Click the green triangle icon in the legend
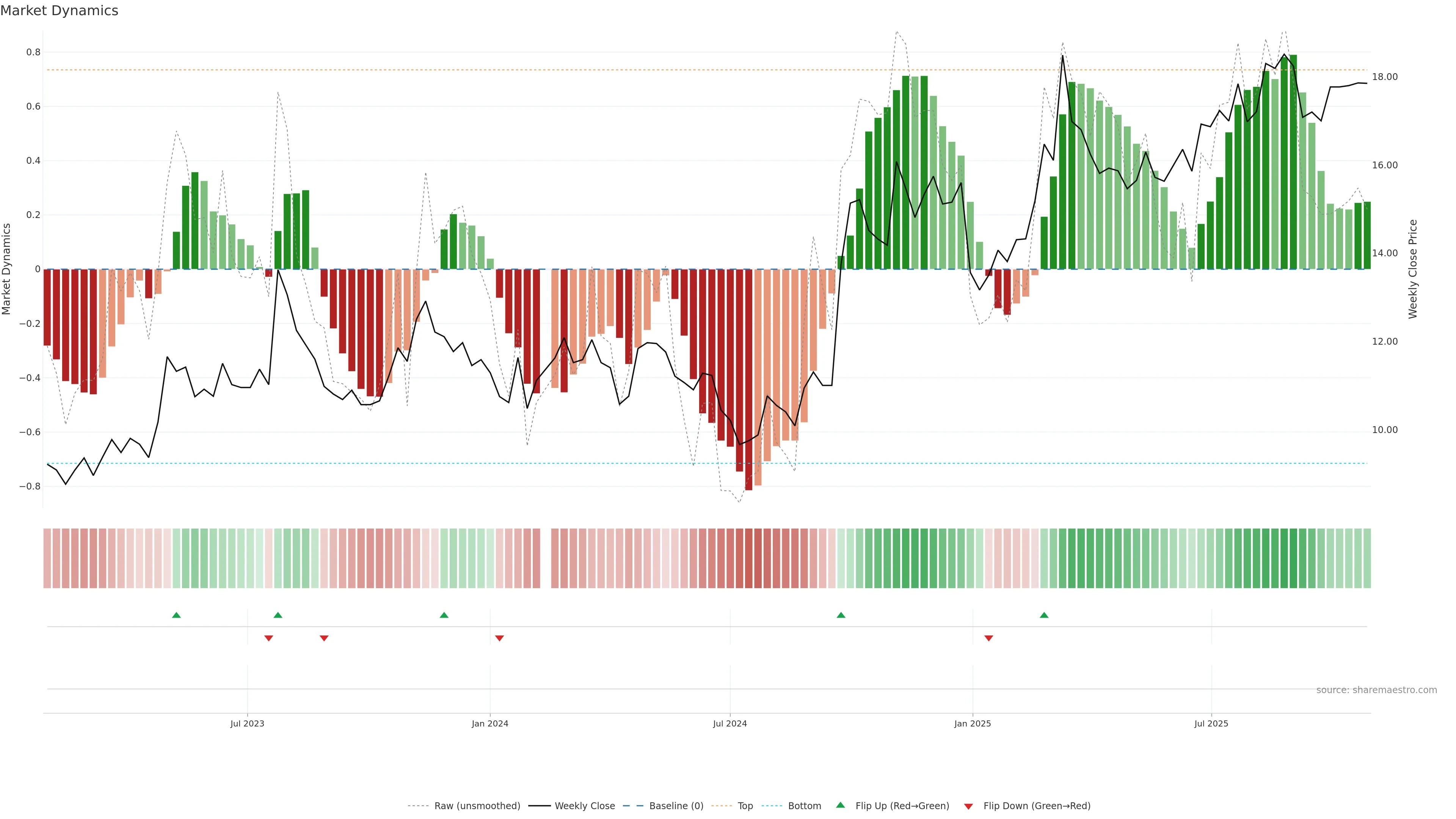Viewport: 1456px width, 819px height. point(841,805)
